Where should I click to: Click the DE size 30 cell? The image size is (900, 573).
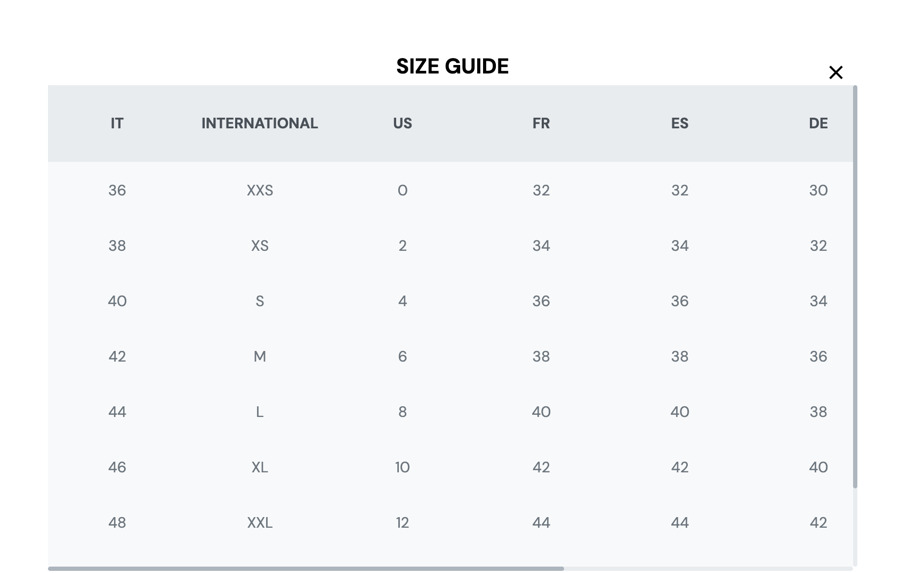point(818,191)
